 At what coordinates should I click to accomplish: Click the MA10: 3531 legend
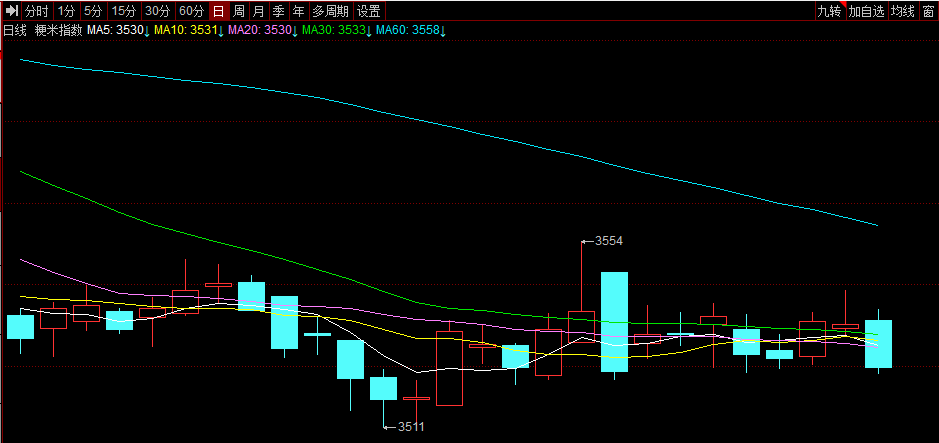(189, 31)
